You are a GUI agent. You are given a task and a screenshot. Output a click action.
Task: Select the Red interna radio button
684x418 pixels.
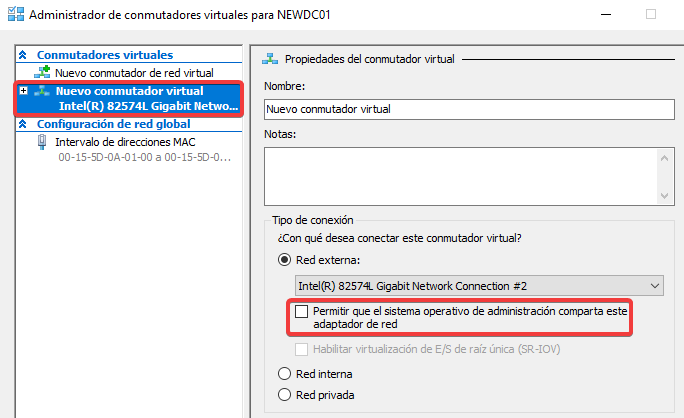(284, 374)
